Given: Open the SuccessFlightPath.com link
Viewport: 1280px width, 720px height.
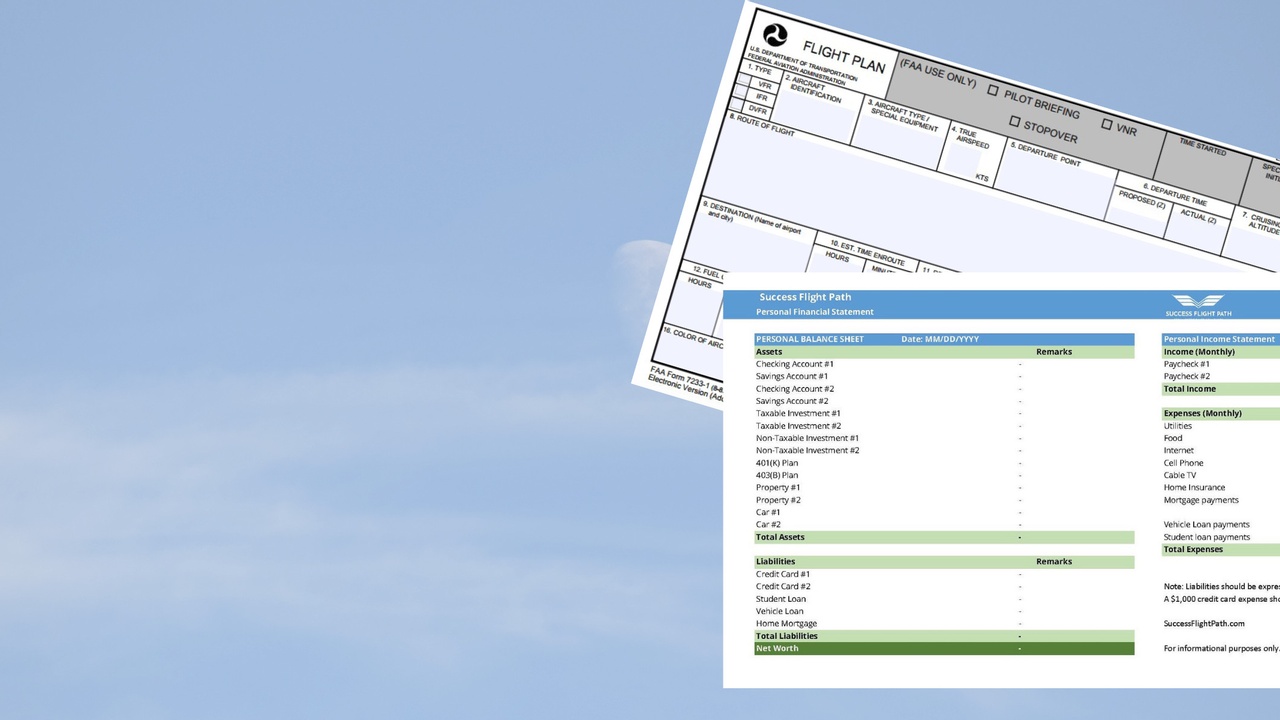Looking at the screenshot, I should (x=1204, y=623).
